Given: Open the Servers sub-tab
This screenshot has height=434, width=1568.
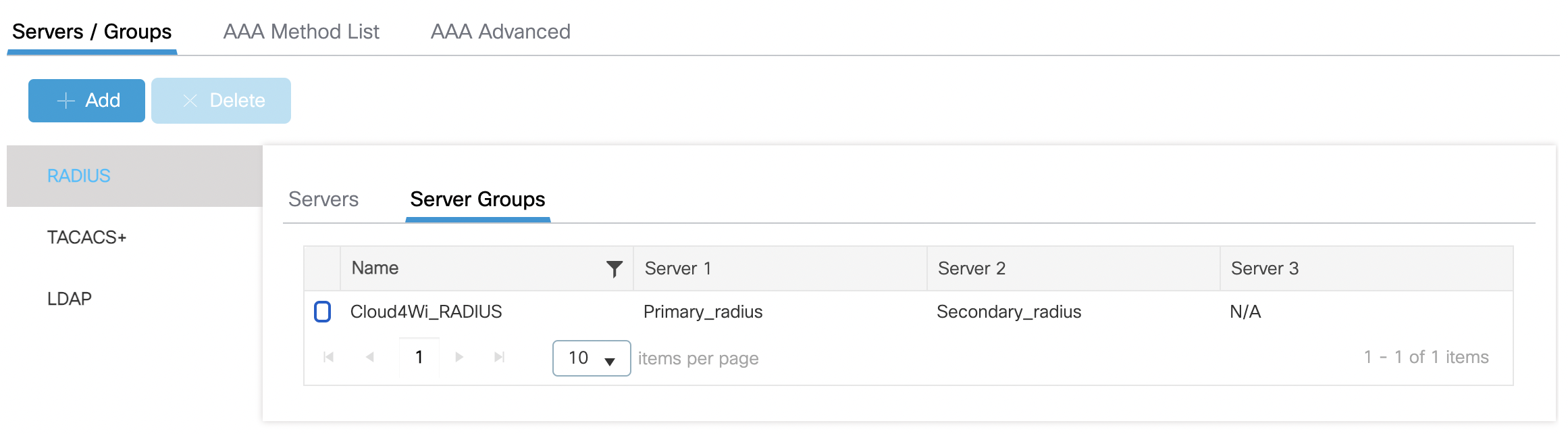Looking at the screenshot, I should click(323, 199).
